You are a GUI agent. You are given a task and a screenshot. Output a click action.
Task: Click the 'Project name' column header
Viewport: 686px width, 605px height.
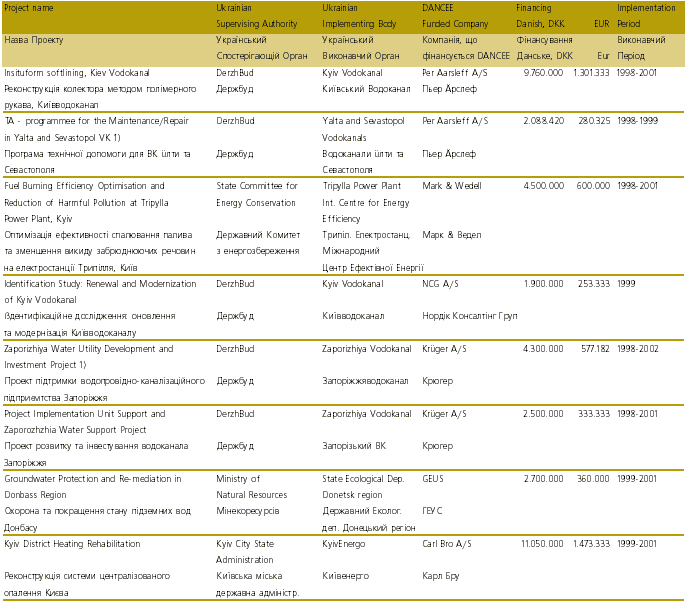[x=29, y=8]
